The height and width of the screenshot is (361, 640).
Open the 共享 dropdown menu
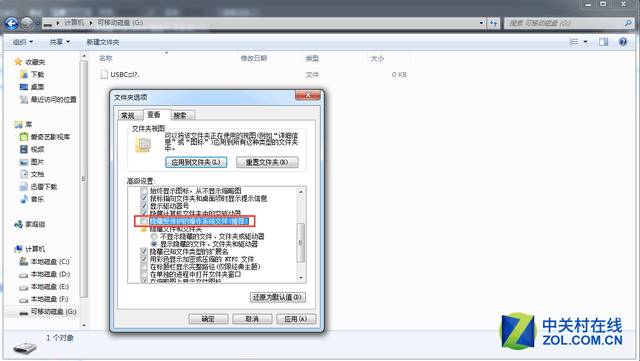click(x=60, y=42)
